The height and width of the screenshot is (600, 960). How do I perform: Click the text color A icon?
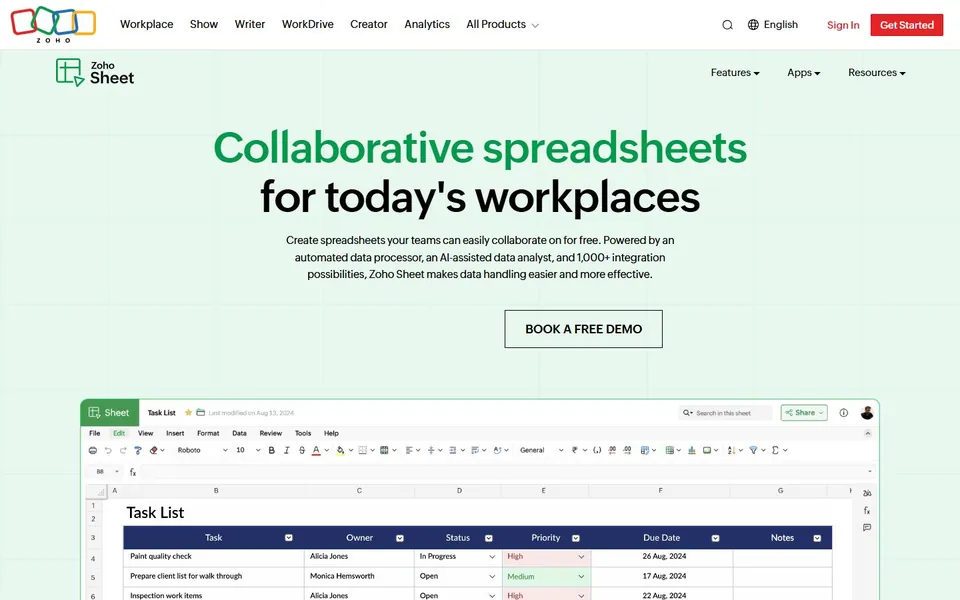point(317,450)
